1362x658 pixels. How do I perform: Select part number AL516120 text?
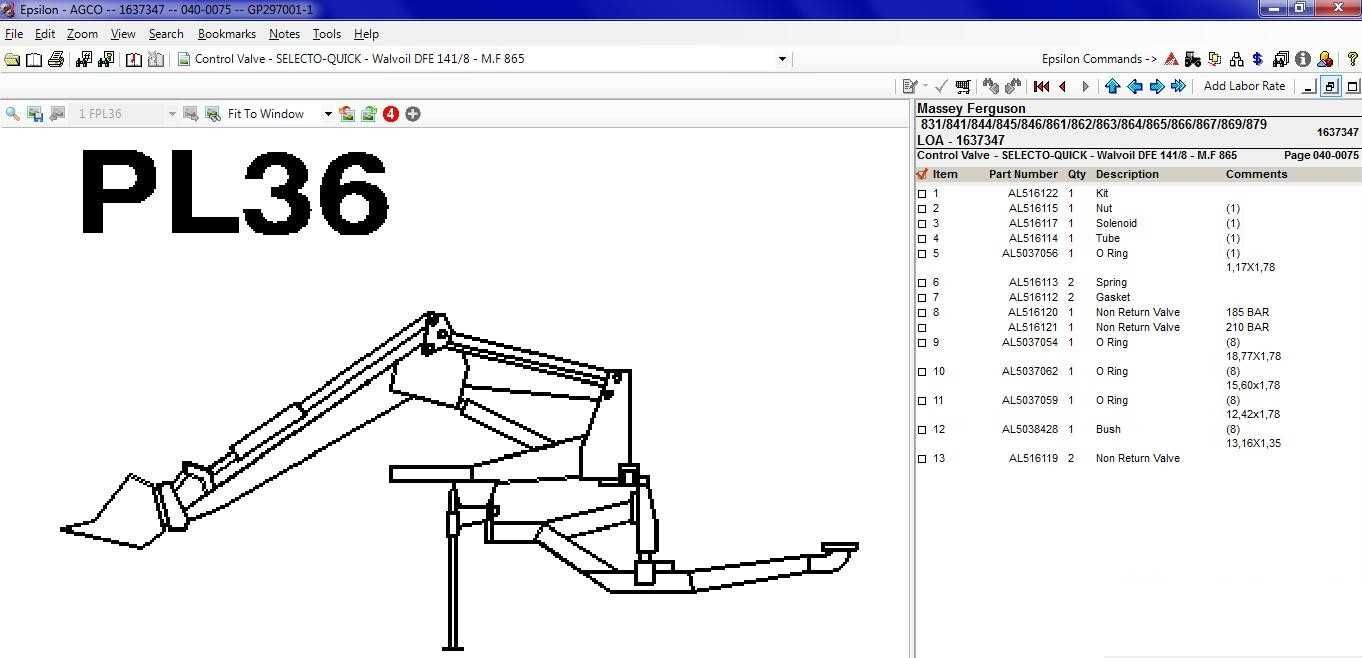(x=1033, y=313)
